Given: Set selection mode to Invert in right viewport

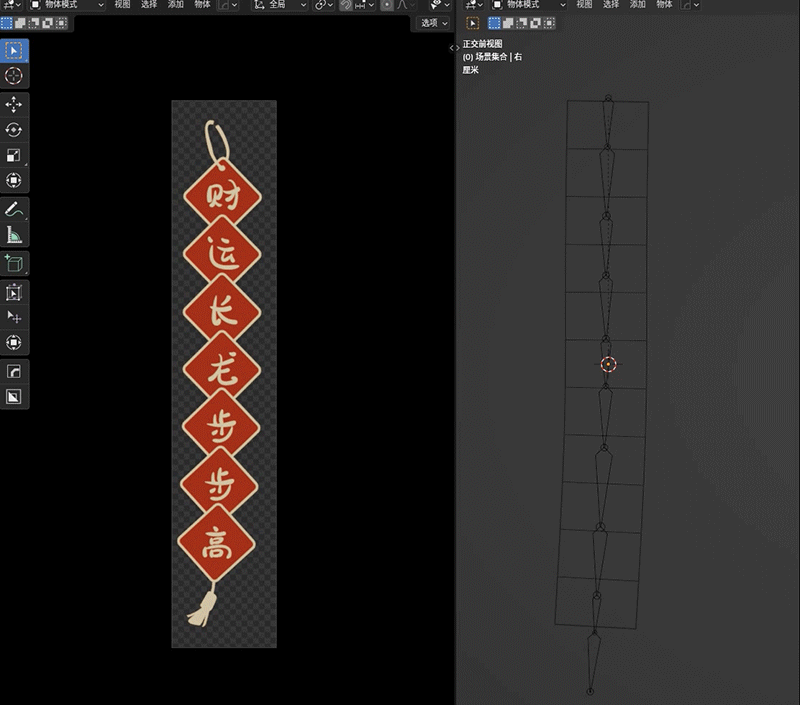Looking at the screenshot, I should 535,23.
